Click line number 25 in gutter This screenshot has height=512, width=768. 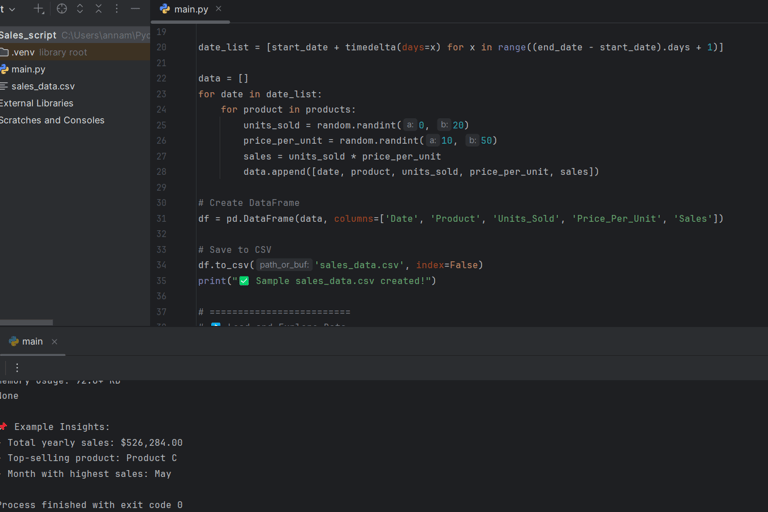[161, 125]
